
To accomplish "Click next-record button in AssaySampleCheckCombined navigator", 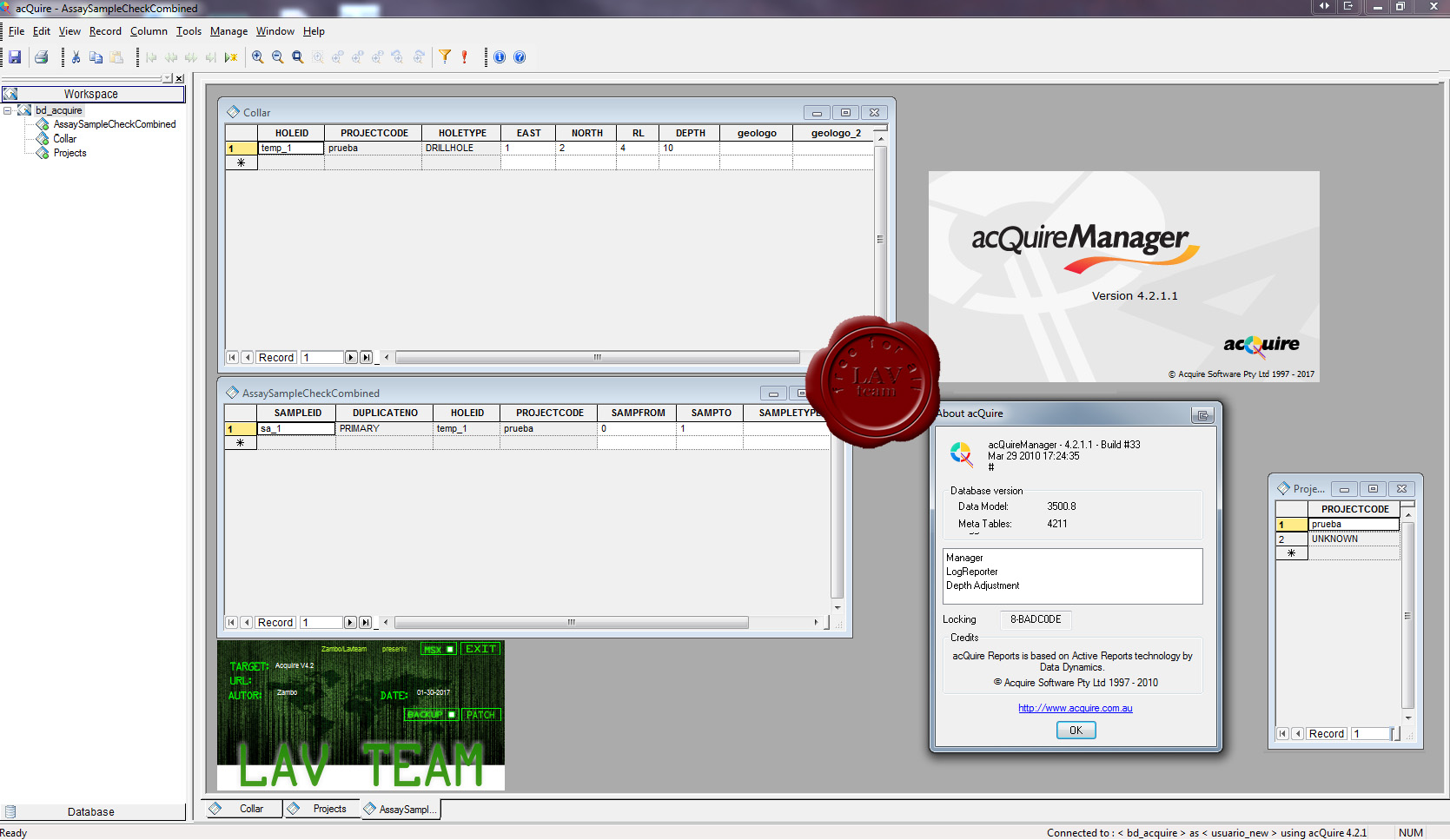I will (x=350, y=622).
